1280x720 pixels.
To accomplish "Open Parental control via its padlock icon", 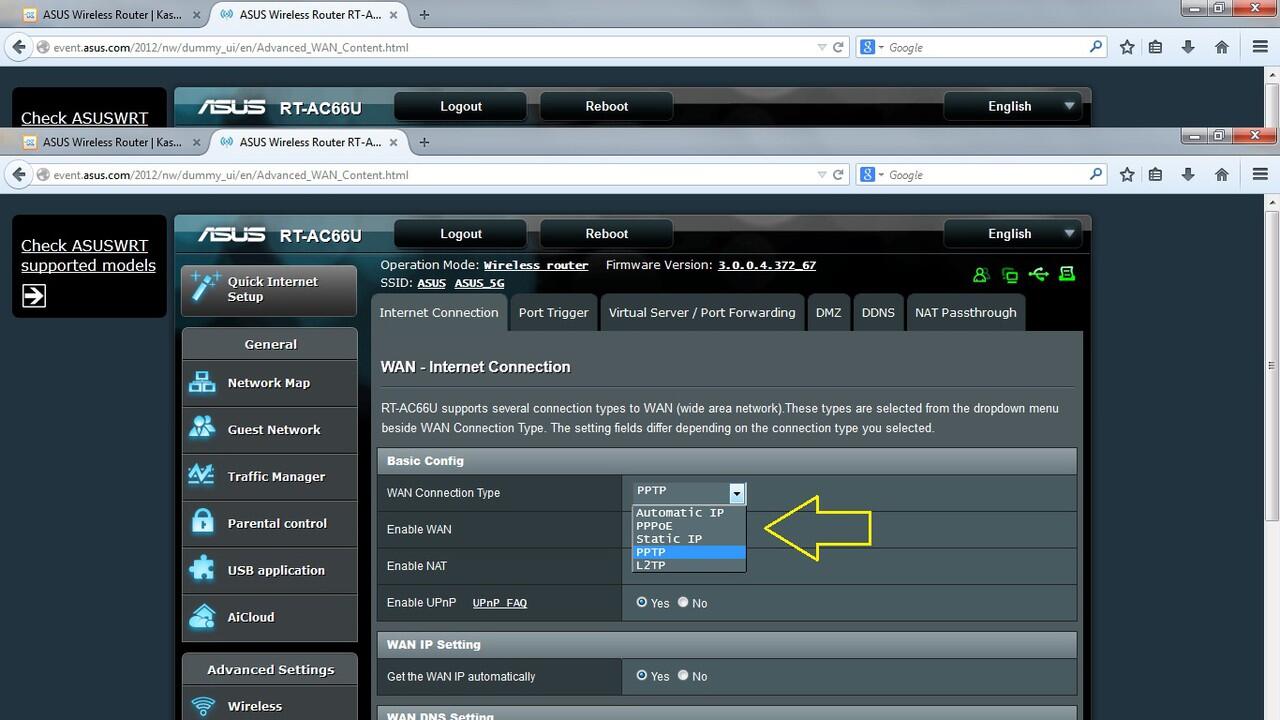I will pyautogui.click(x=203, y=522).
